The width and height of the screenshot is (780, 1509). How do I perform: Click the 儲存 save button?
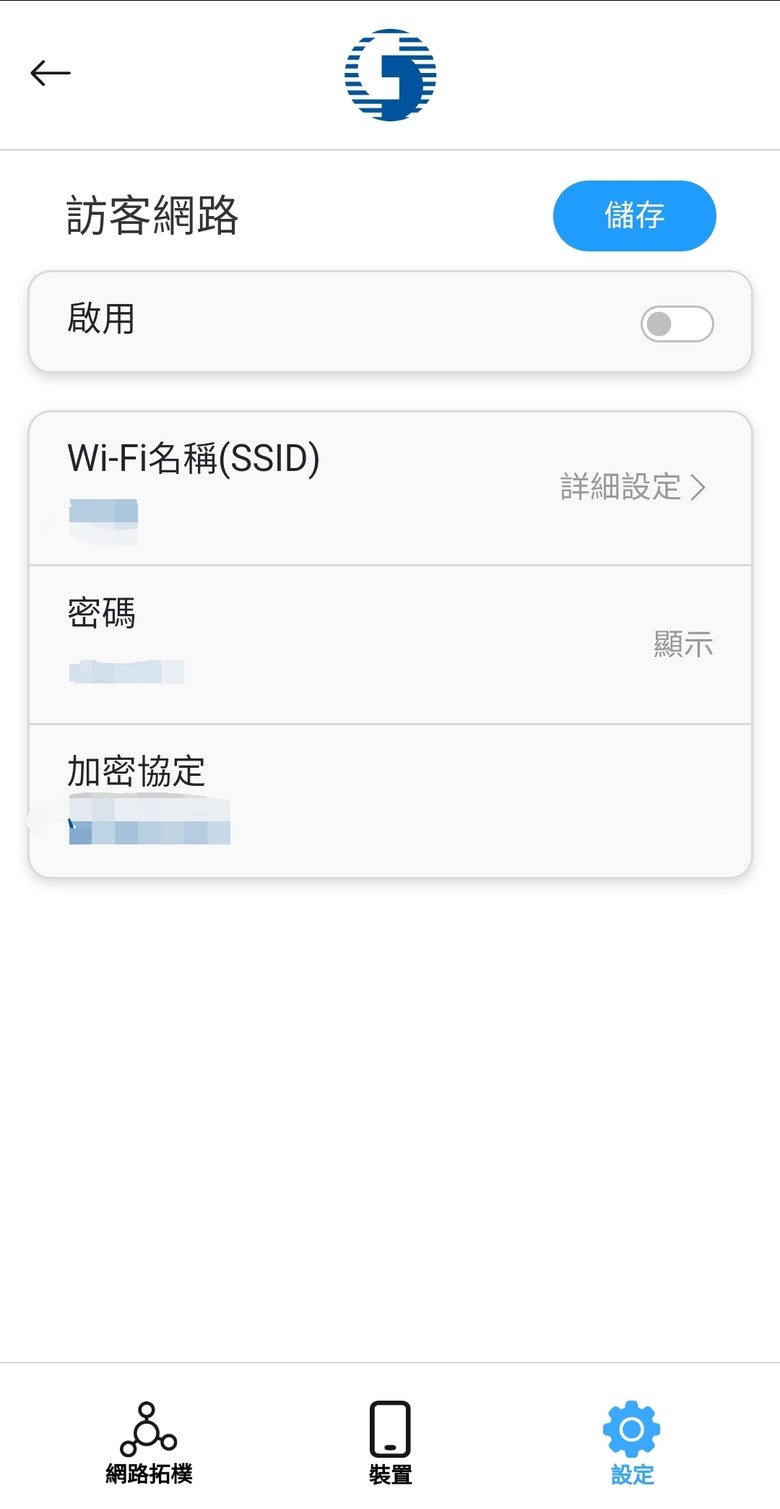click(x=634, y=215)
